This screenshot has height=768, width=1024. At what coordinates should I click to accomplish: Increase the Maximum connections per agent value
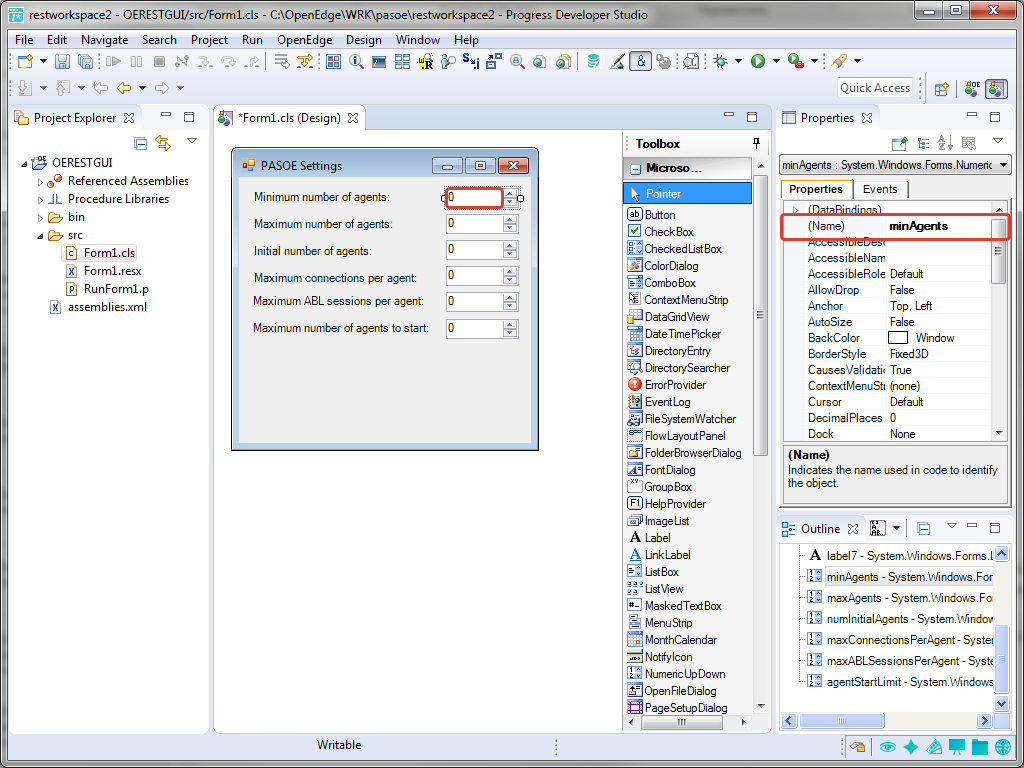click(510, 271)
